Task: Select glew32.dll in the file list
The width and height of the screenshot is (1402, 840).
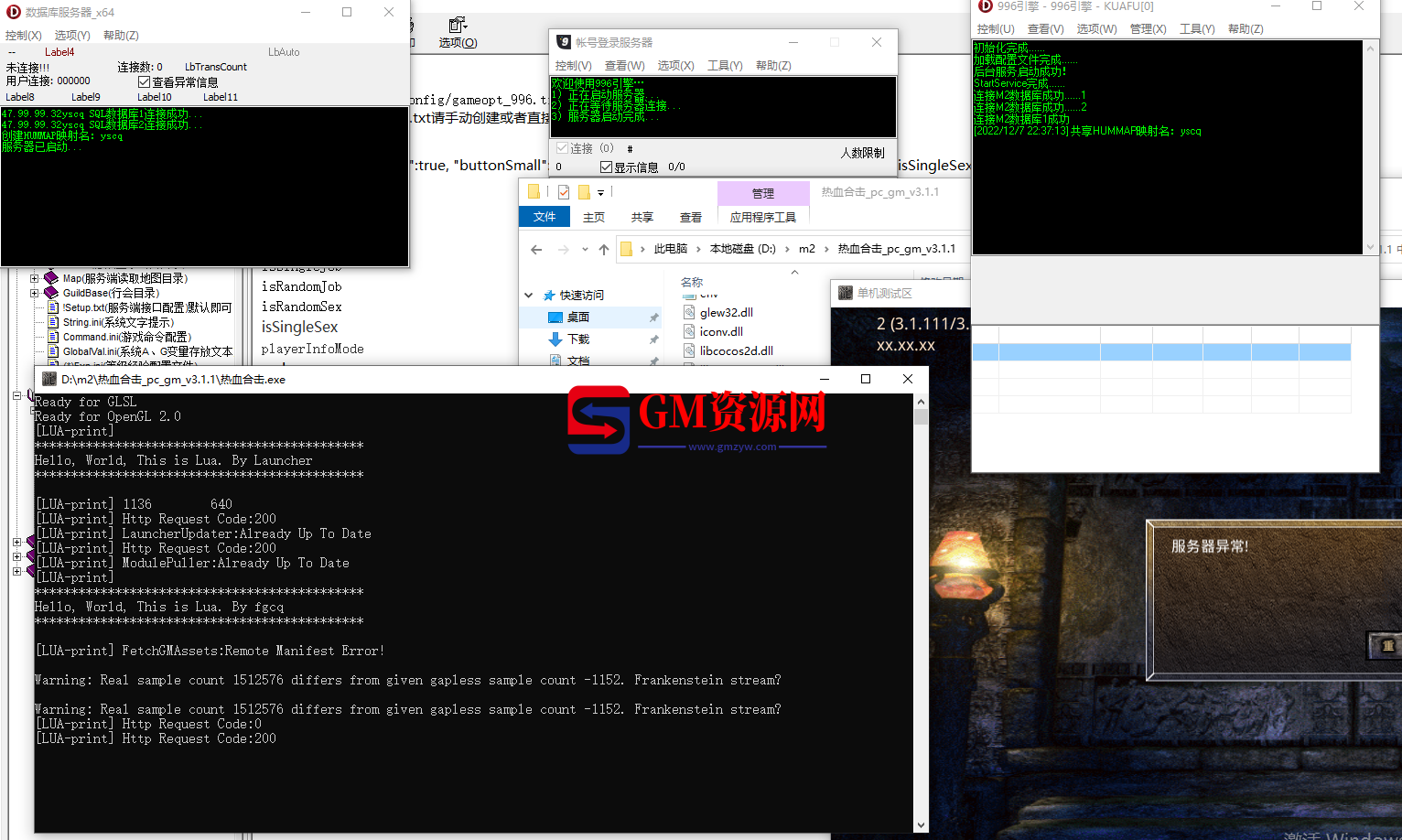Action: pyautogui.click(x=727, y=312)
